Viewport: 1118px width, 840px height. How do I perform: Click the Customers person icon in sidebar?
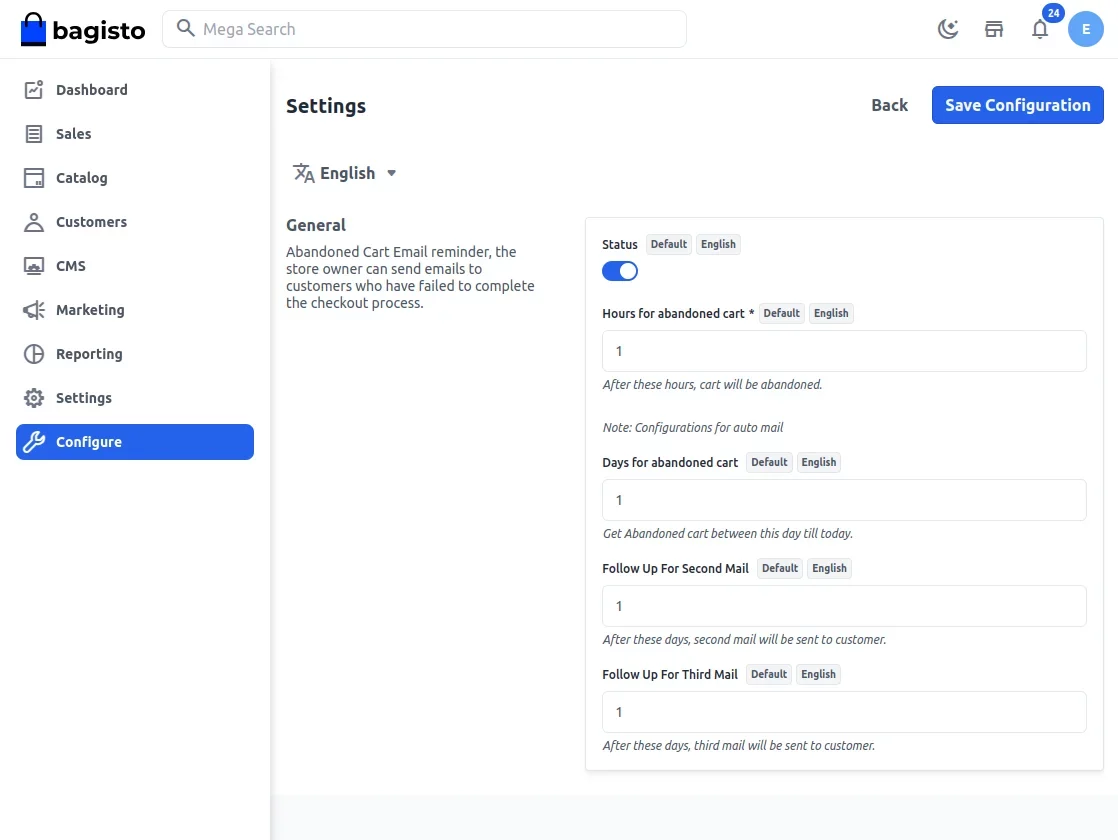(x=34, y=222)
